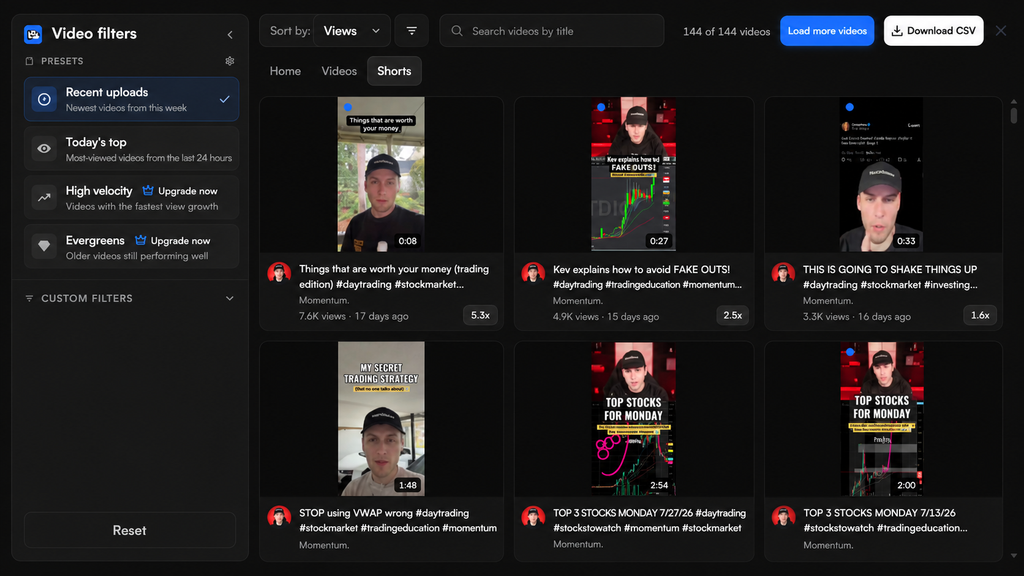Collapse the Video filters sidebar chevron
This screenshot has width=1024, height=576.
[230, 35]
